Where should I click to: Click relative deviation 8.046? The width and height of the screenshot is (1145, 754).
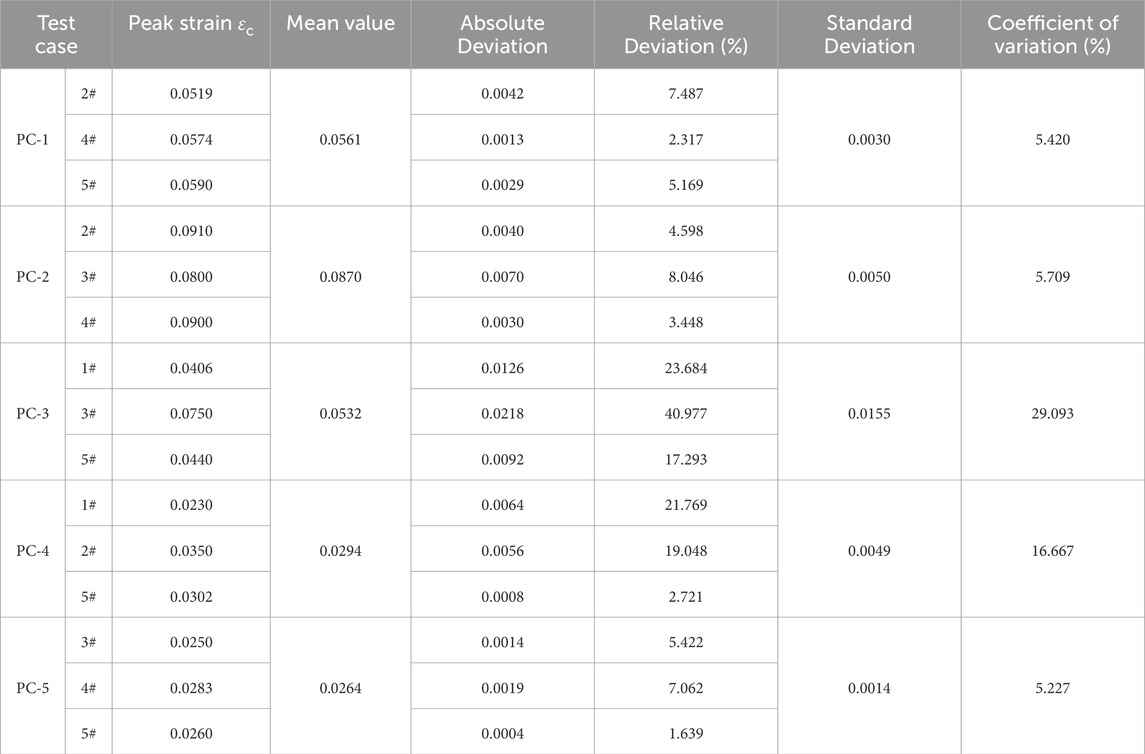pyautogui.click(x=686, y=276)
